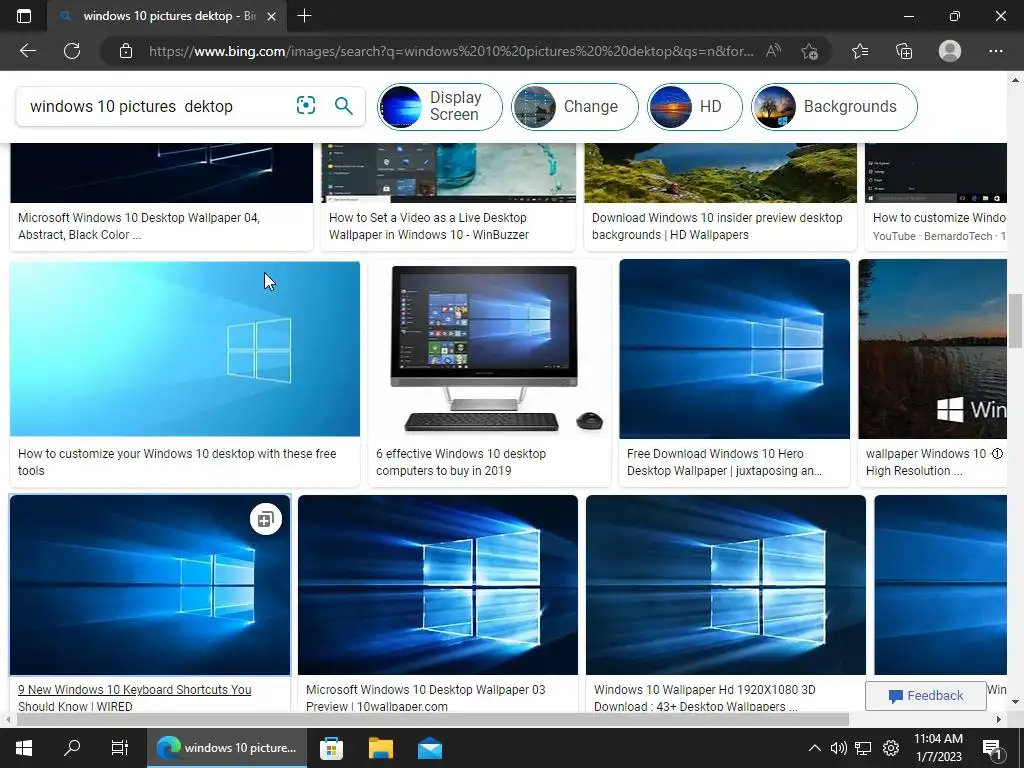Viewport: 1024px width, 768px height.
Task: Open the Read aloud icon in address bar
Action: point(773,51)
